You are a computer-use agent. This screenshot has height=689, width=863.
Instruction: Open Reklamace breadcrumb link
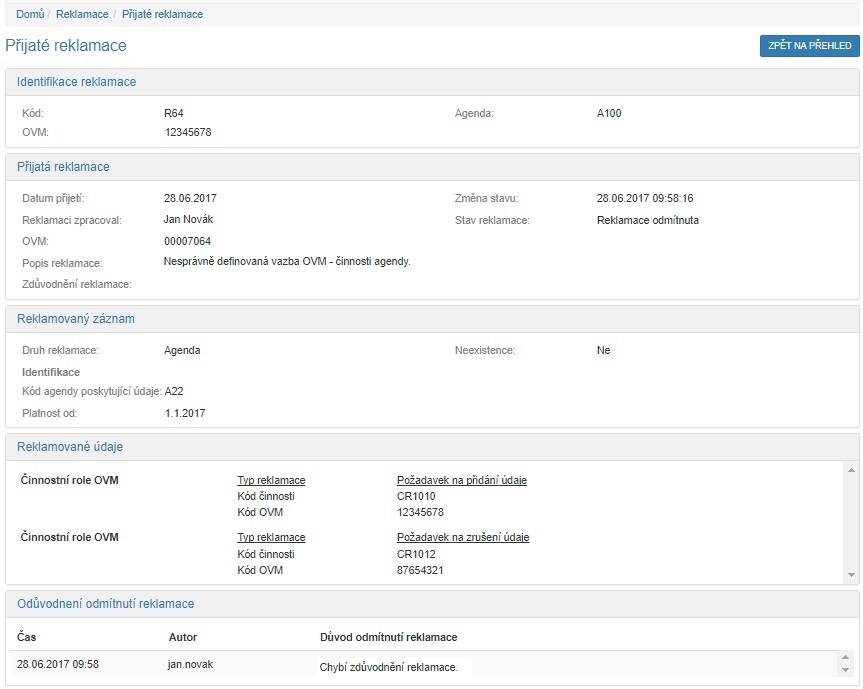point(82,15)
